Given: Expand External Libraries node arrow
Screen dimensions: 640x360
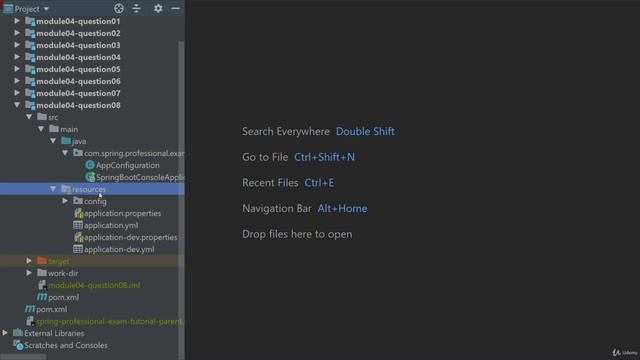Looking at the screenshot, I should 5,333.
